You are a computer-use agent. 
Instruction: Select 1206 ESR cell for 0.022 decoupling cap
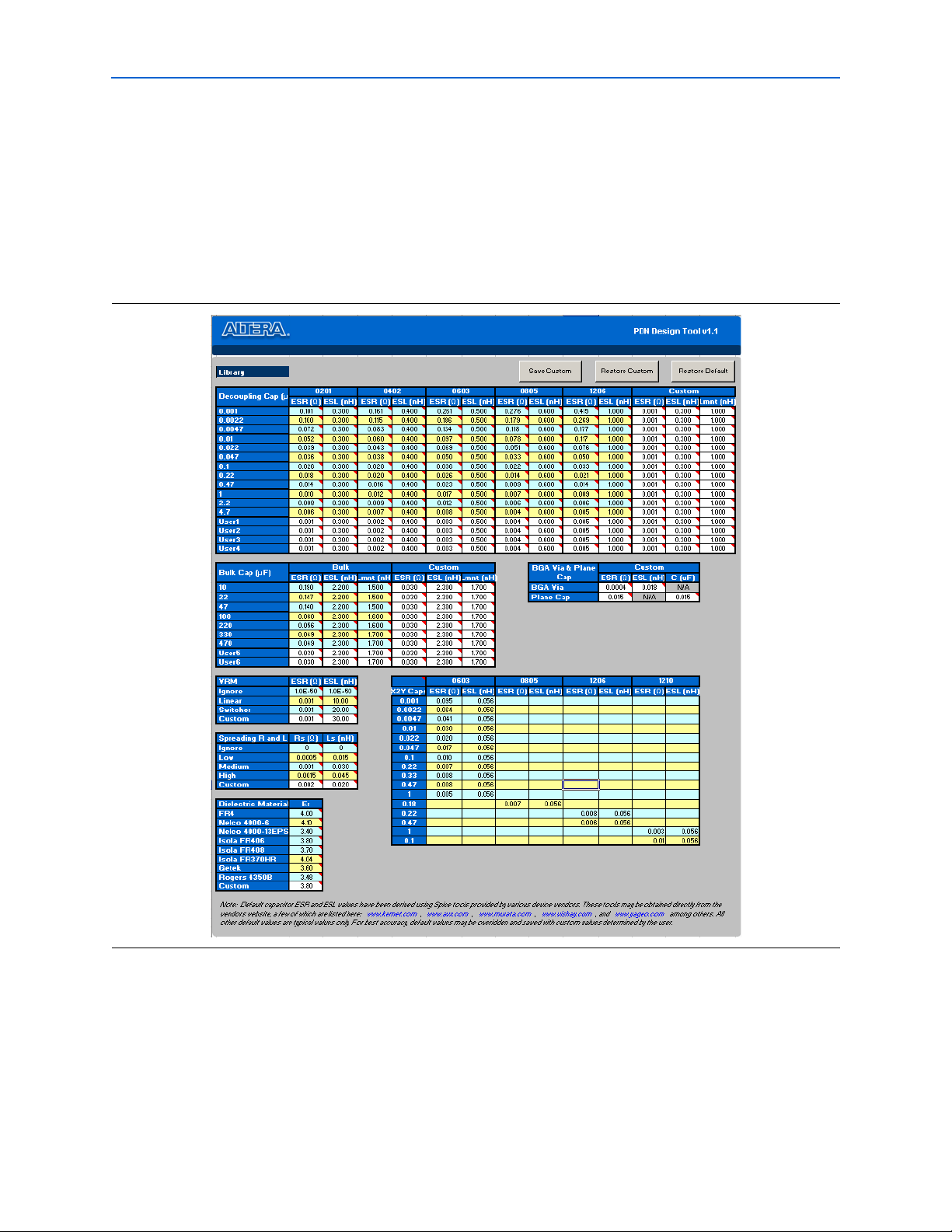[x=581, y=448]
